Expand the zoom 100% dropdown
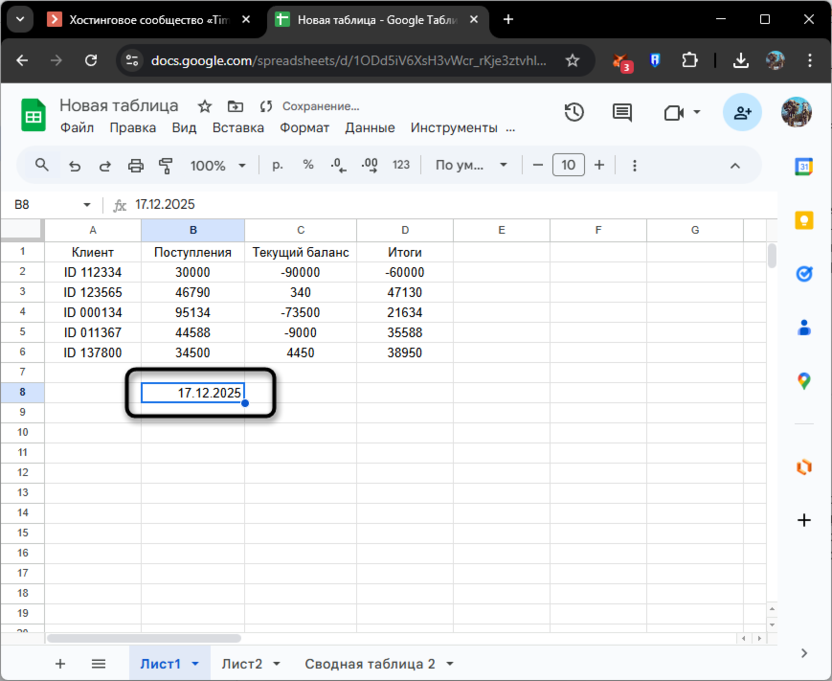The width and height of the screenshot is (832, 681). click(x=215, y=165)
